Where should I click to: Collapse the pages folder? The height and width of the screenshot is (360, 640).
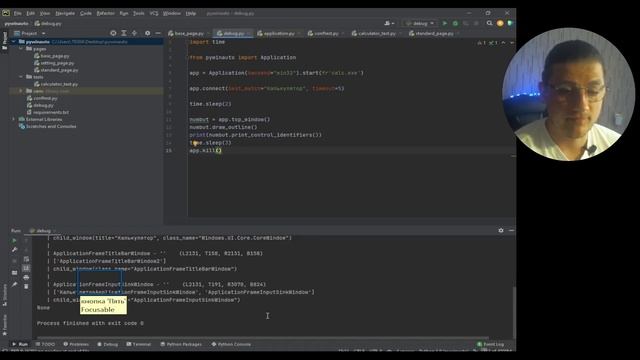click(21, 49)
